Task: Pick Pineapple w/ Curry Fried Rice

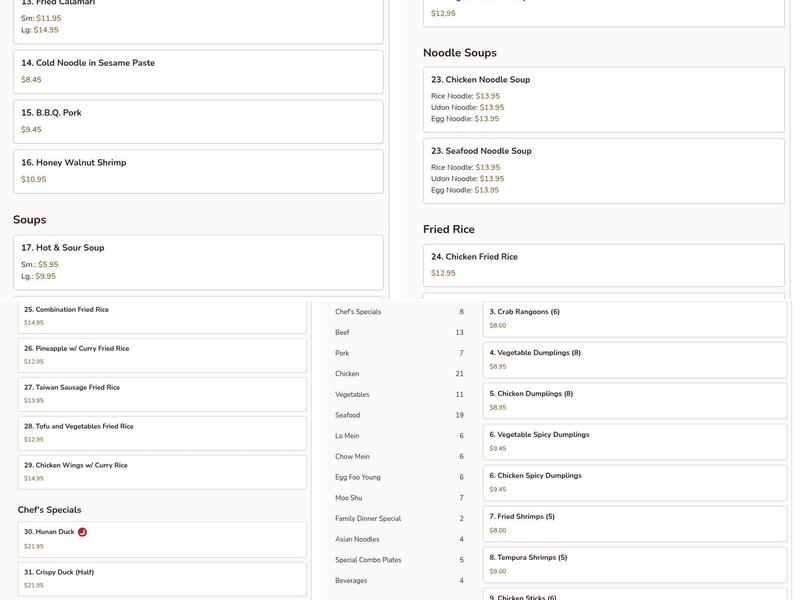Action: 162,355
